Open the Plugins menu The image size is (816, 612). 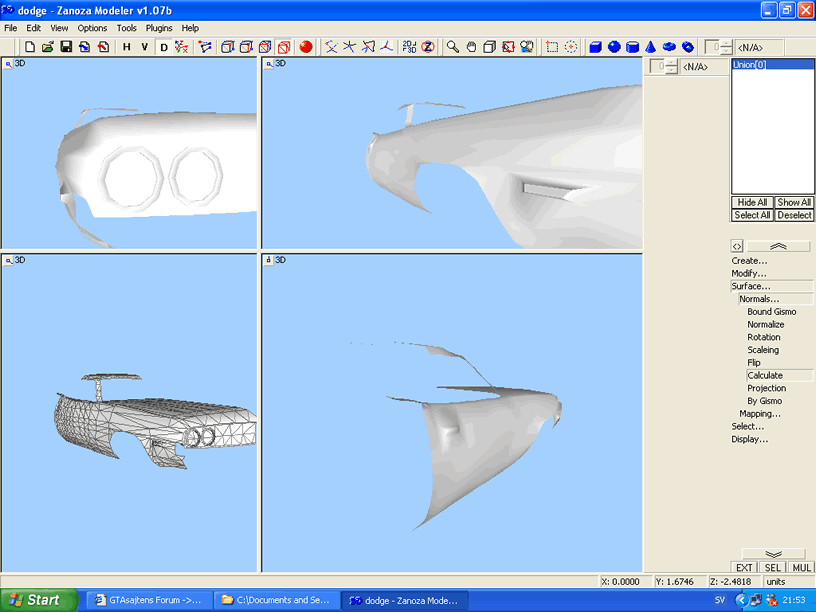click(x=159, y=28)
